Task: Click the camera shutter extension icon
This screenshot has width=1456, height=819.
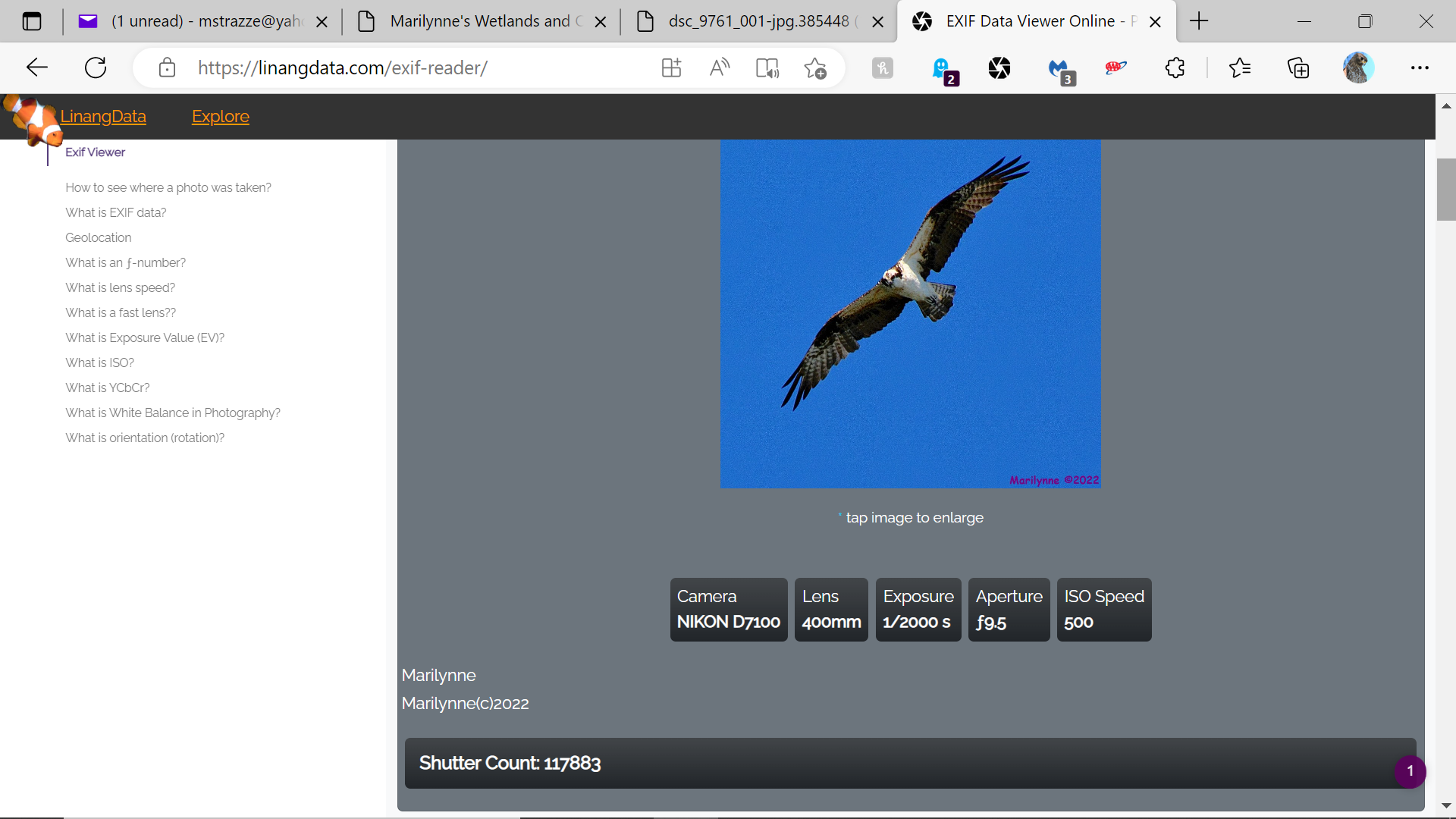Action: (x=999, y=68)
